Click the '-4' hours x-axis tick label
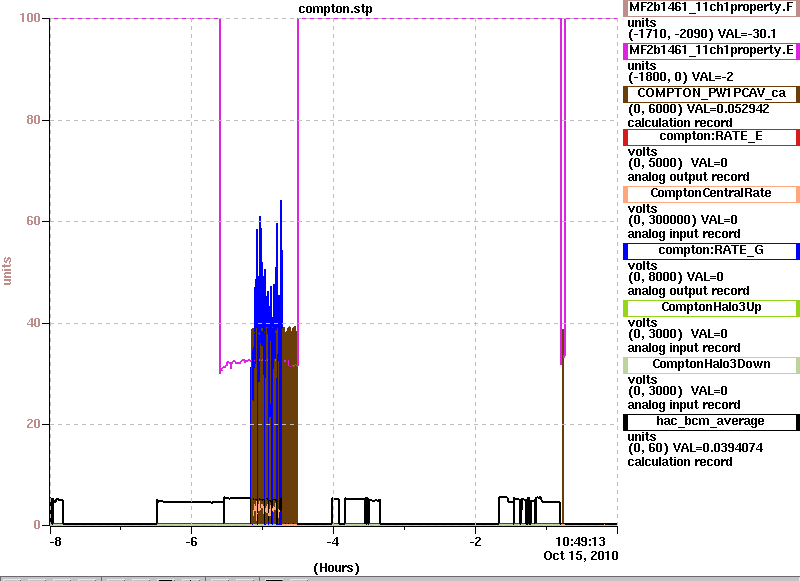Viewport: 800px width, 581px height. click(x=333, y=541)
